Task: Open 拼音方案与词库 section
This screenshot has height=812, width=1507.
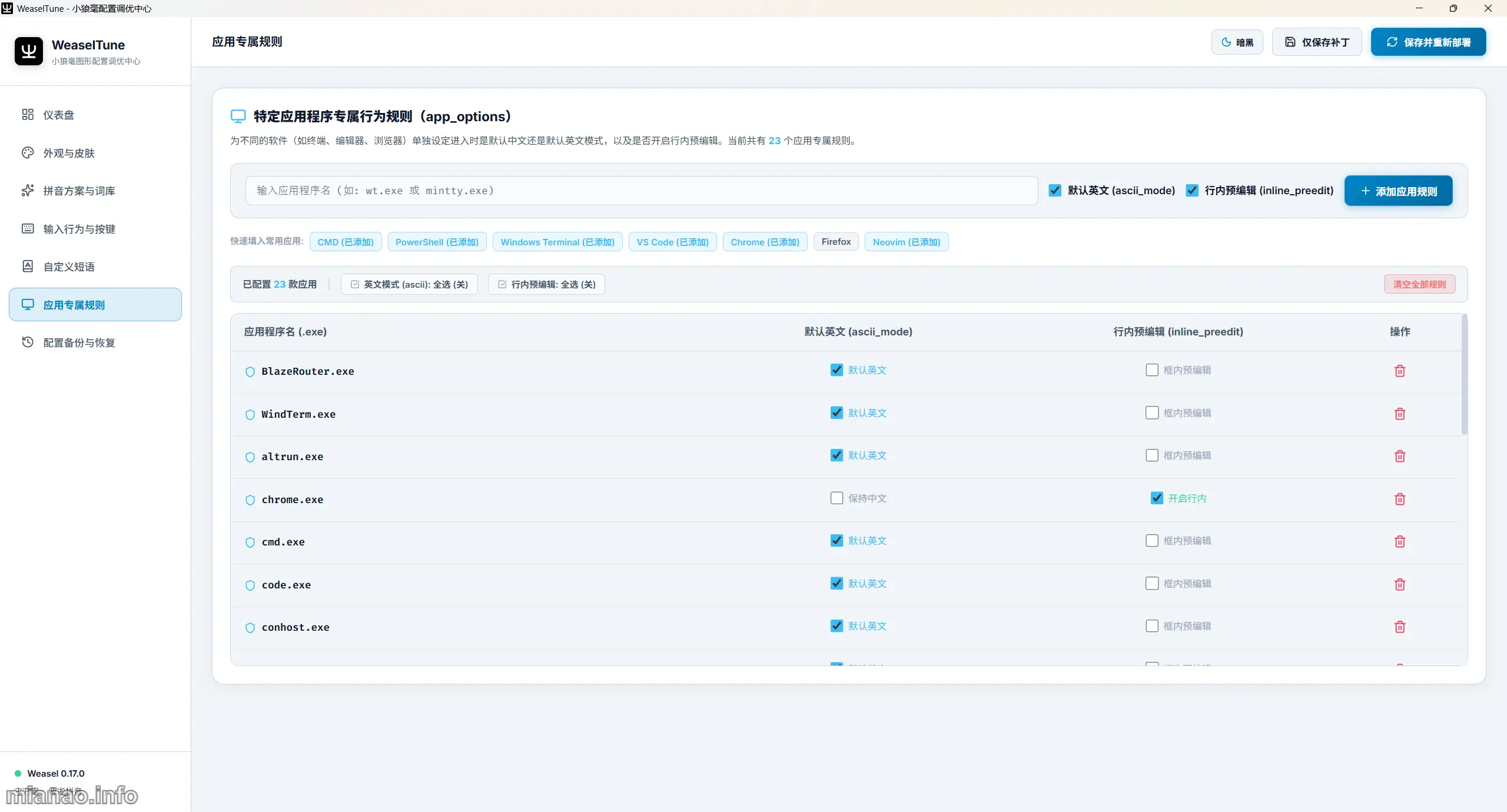Action: tap(95, 191)
